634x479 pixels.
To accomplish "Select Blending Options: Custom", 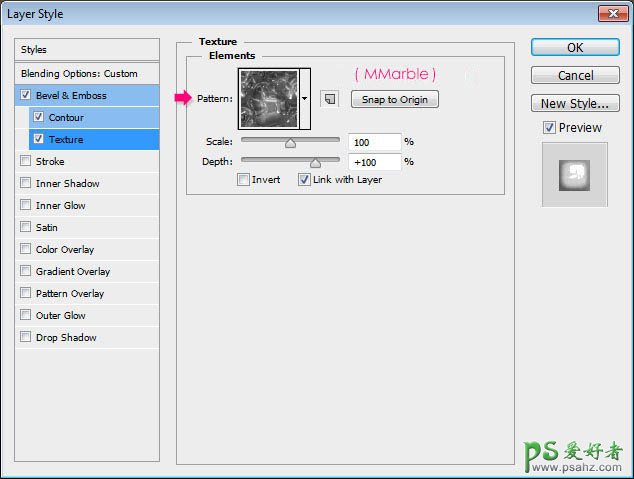I will point(79,73).
